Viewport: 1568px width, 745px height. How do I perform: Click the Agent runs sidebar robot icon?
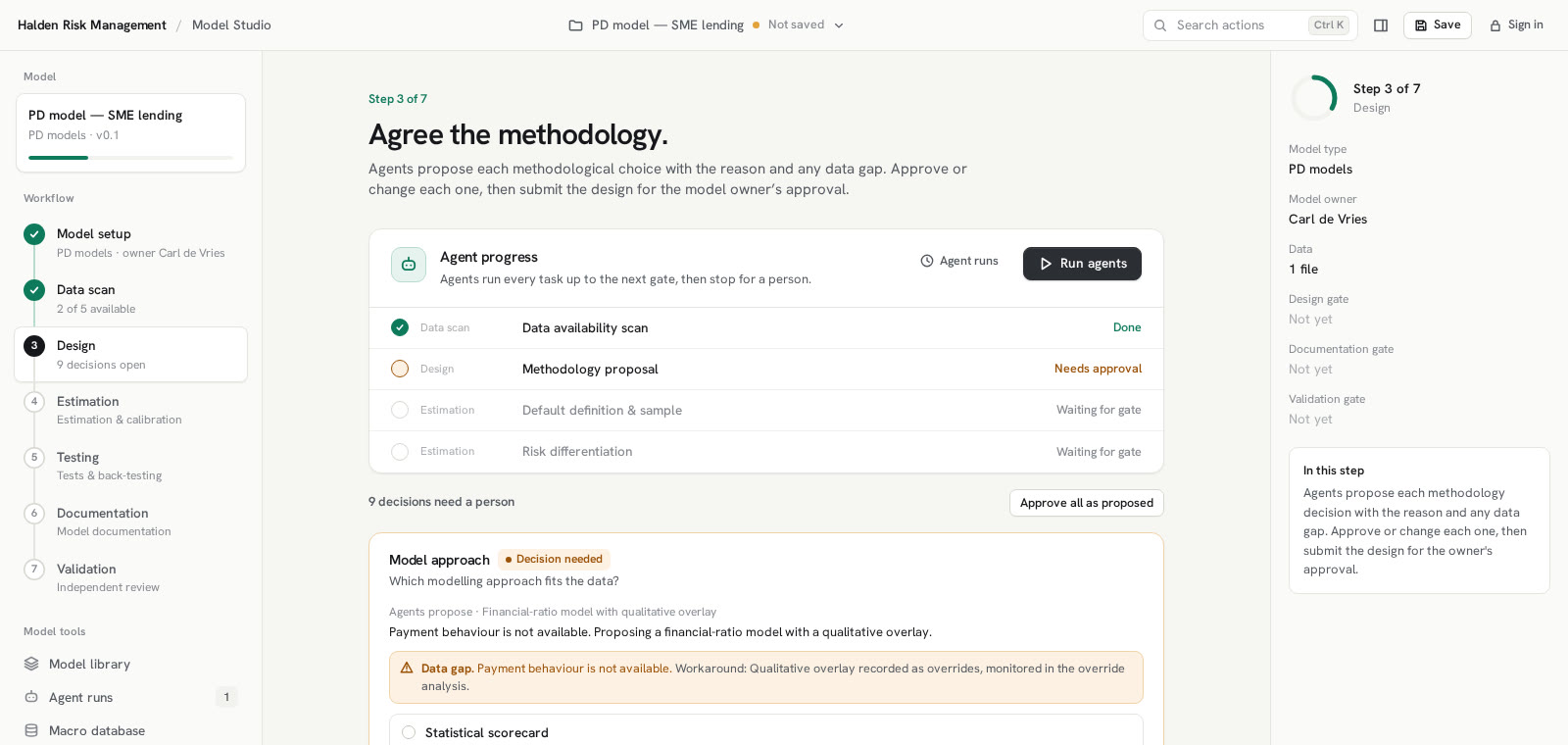point(31,697)
